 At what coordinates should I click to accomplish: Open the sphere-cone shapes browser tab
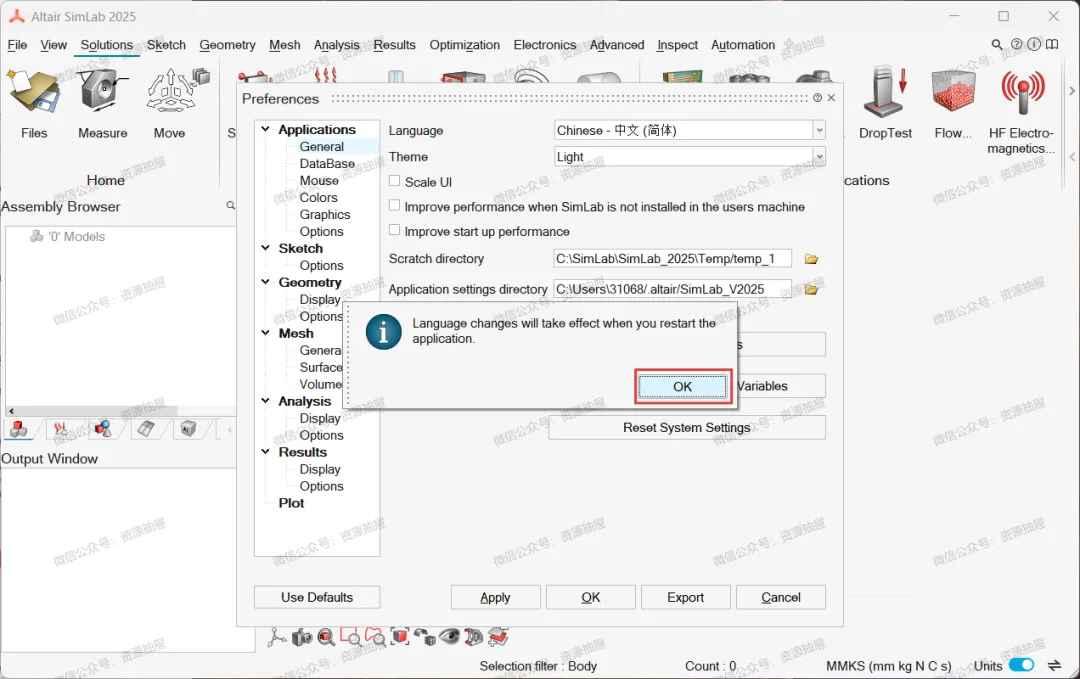tap(103, 430)
